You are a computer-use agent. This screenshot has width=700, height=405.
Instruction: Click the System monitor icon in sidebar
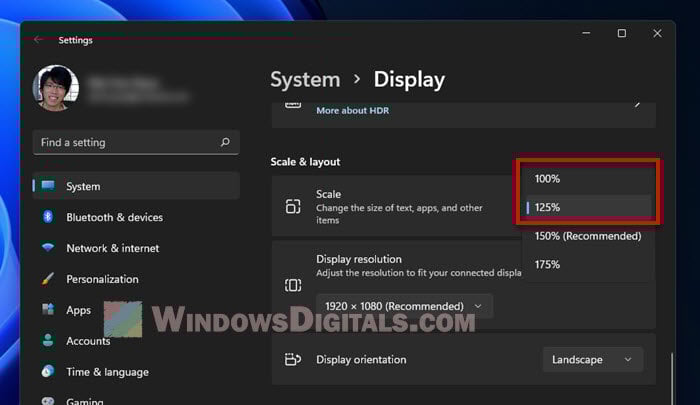48,186
